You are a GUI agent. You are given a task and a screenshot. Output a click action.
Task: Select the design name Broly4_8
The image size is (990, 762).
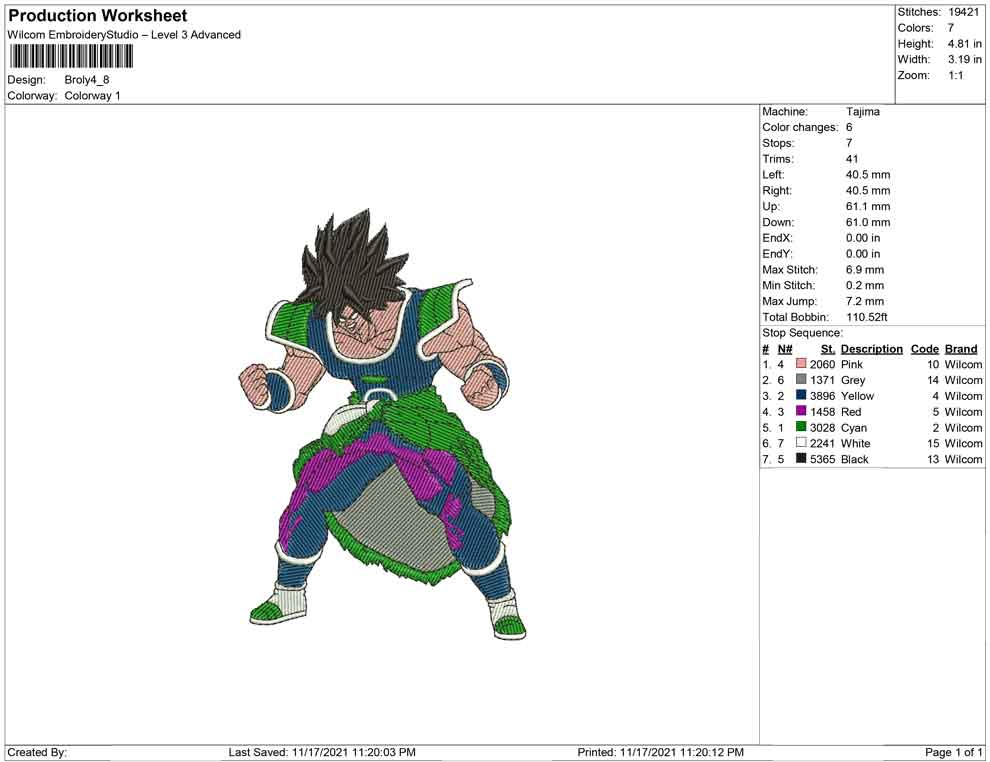(x=93, y=79)
